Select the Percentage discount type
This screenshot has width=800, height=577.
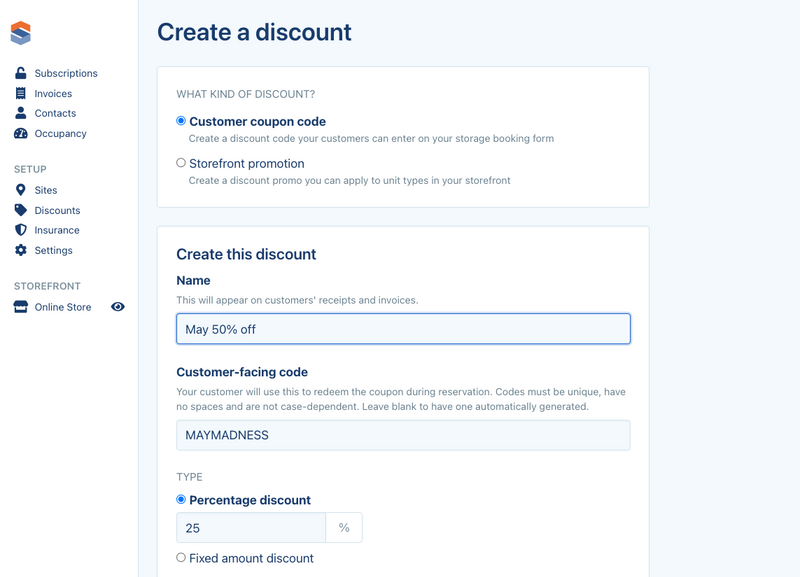pyautogui.click(x=181, y=499)
